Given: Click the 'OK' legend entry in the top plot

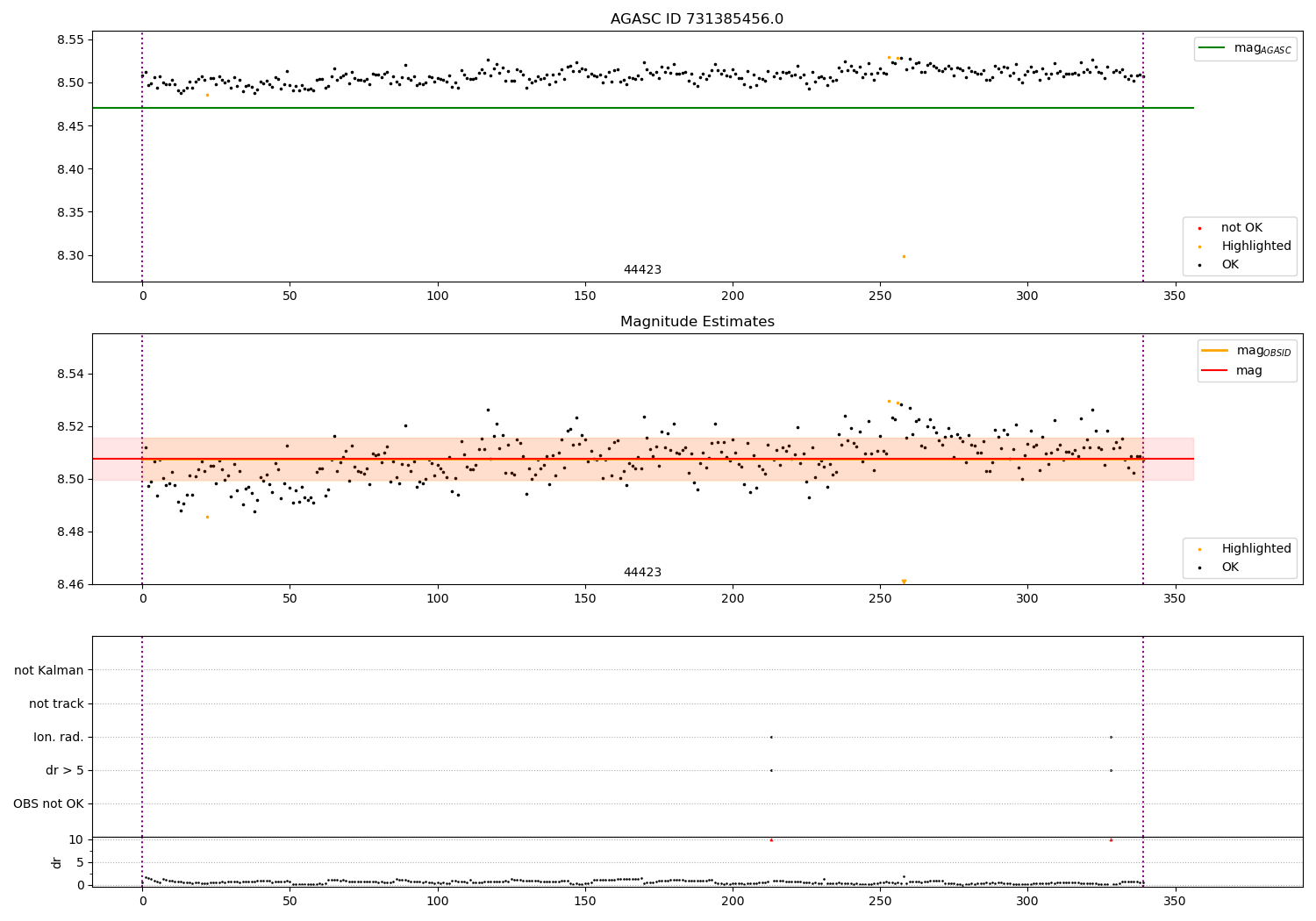Looking at the screenshot, I should coord(1230,265).
